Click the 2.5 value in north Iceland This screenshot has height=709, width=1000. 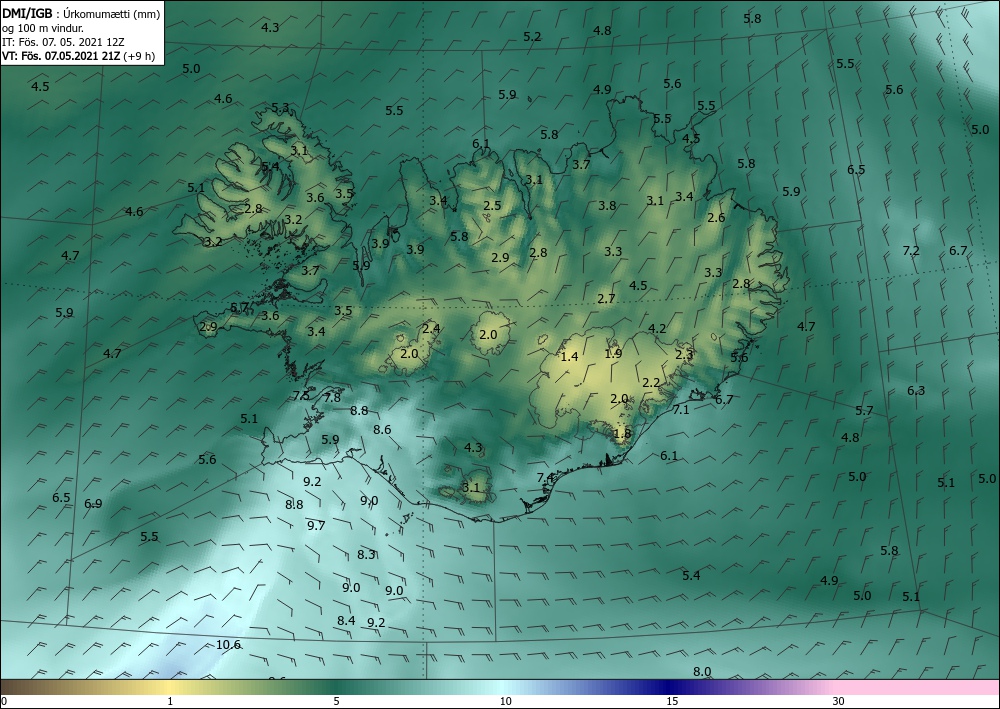pyautogui.click(x=492, y=206)
